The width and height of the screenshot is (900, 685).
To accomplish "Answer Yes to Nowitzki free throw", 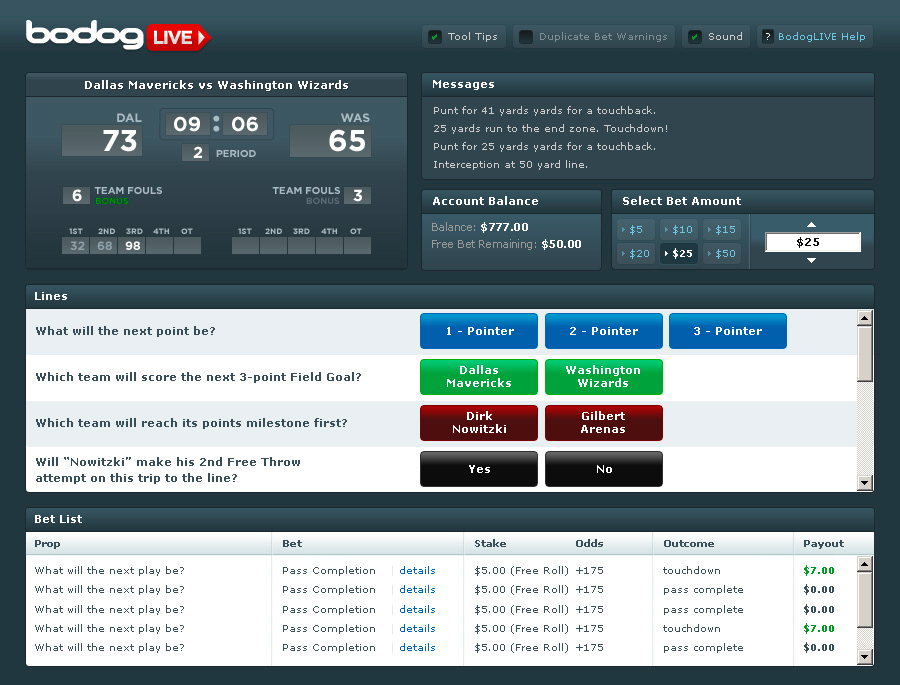I will (479, 469).
